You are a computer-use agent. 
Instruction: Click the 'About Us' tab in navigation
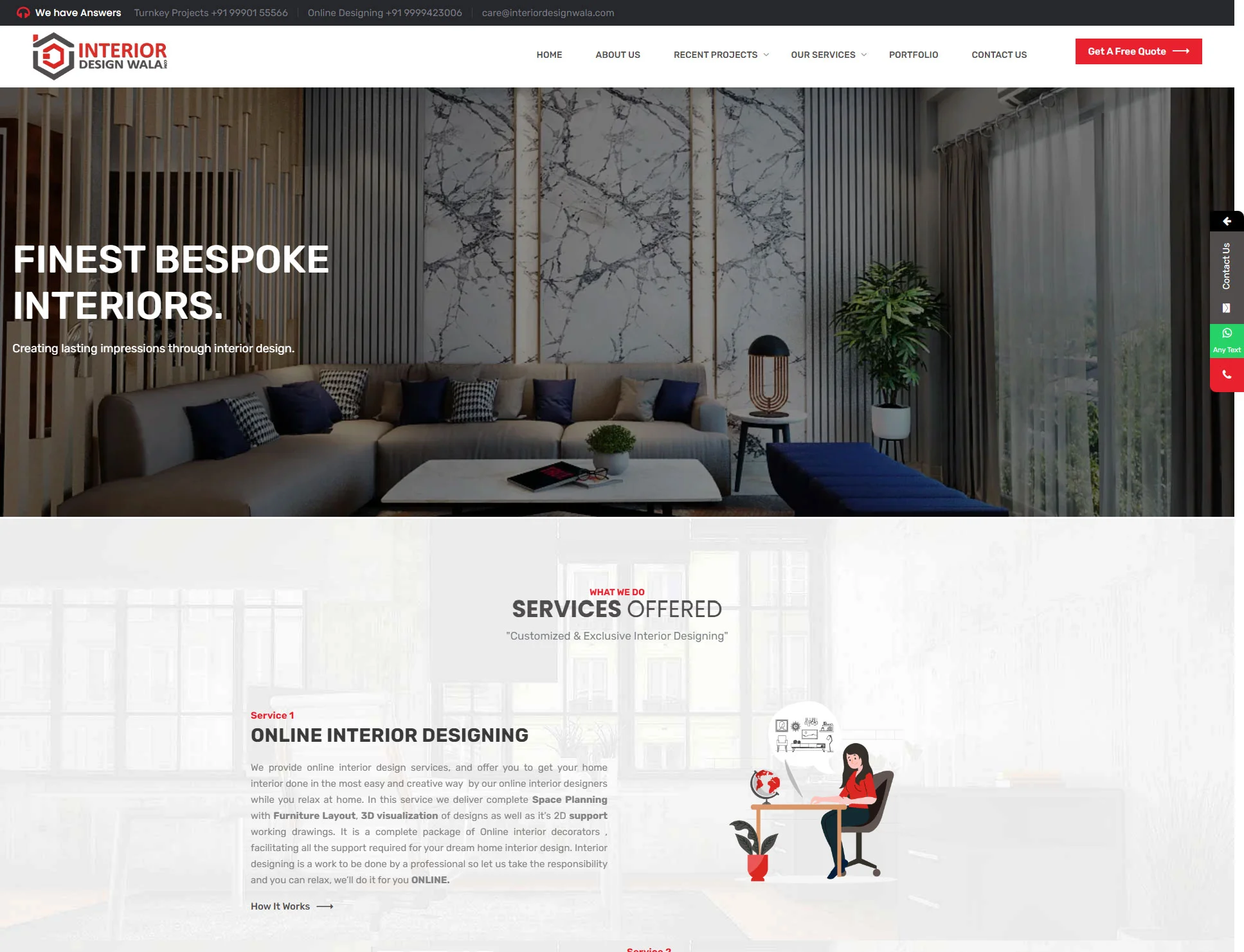coord(617,55)
